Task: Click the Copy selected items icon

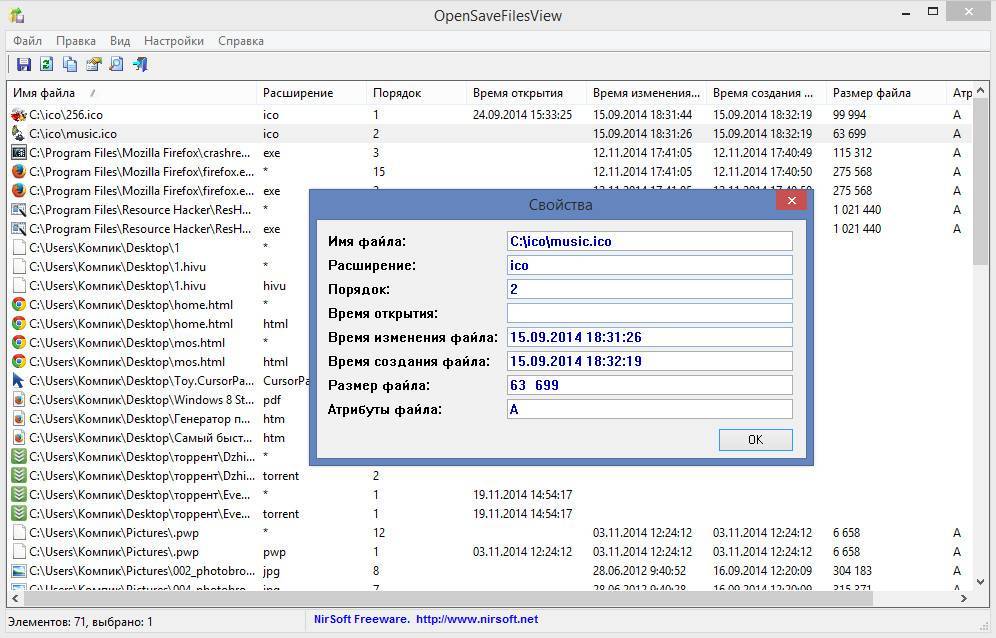Action: coord(70,65)
